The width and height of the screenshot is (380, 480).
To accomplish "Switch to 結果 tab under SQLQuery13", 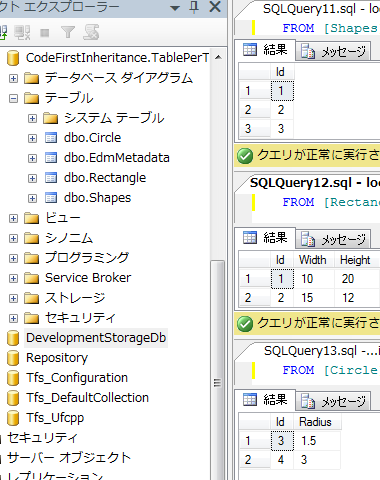I will [x=265, y=399].
